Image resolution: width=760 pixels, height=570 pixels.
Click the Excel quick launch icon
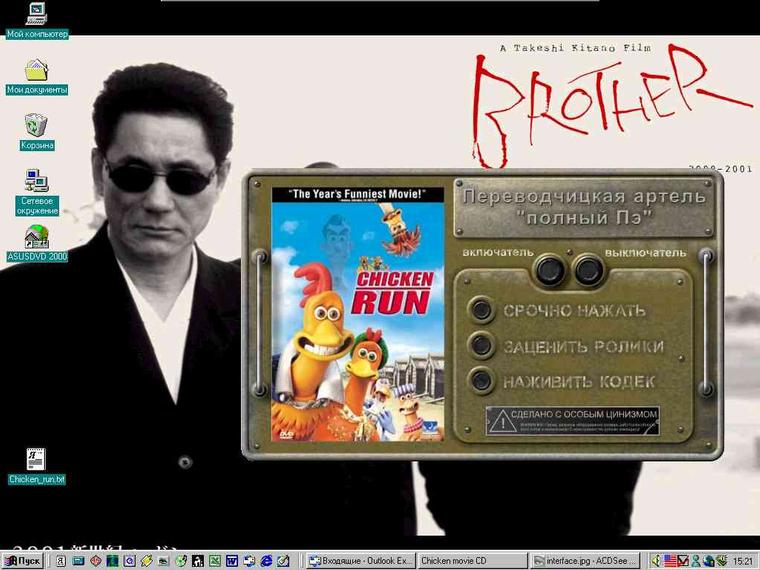tap(214, 560)
